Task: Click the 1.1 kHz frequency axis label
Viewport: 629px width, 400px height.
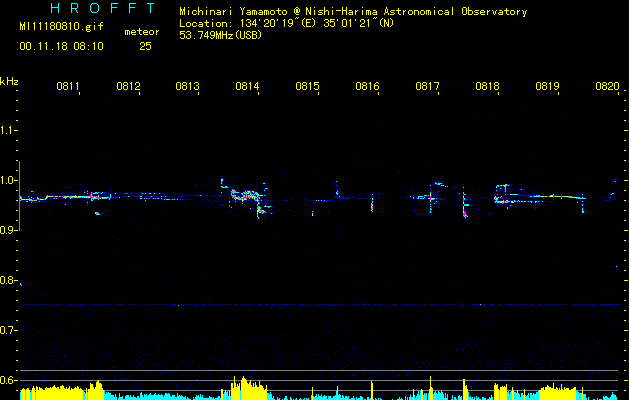Action: coord(8,130)
